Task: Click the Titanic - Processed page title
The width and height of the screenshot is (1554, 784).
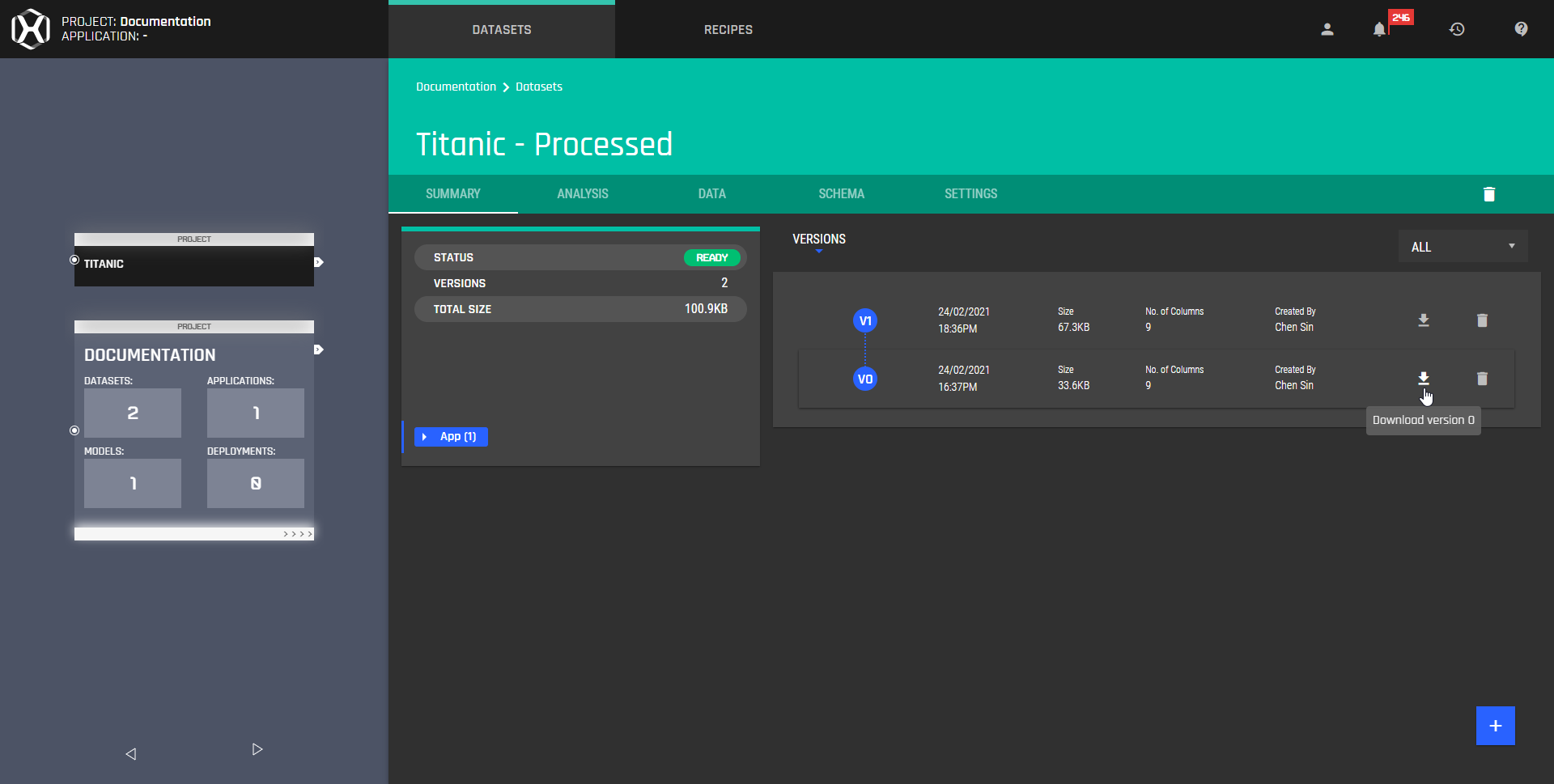Action: point(545,145)
